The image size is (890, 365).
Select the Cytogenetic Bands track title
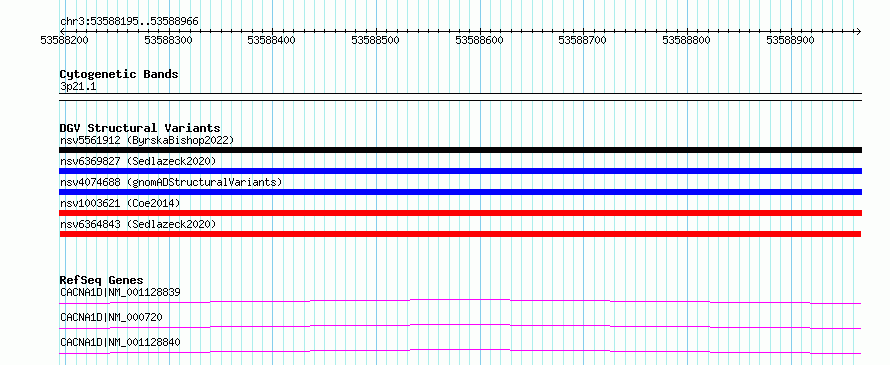click(119, 74)
